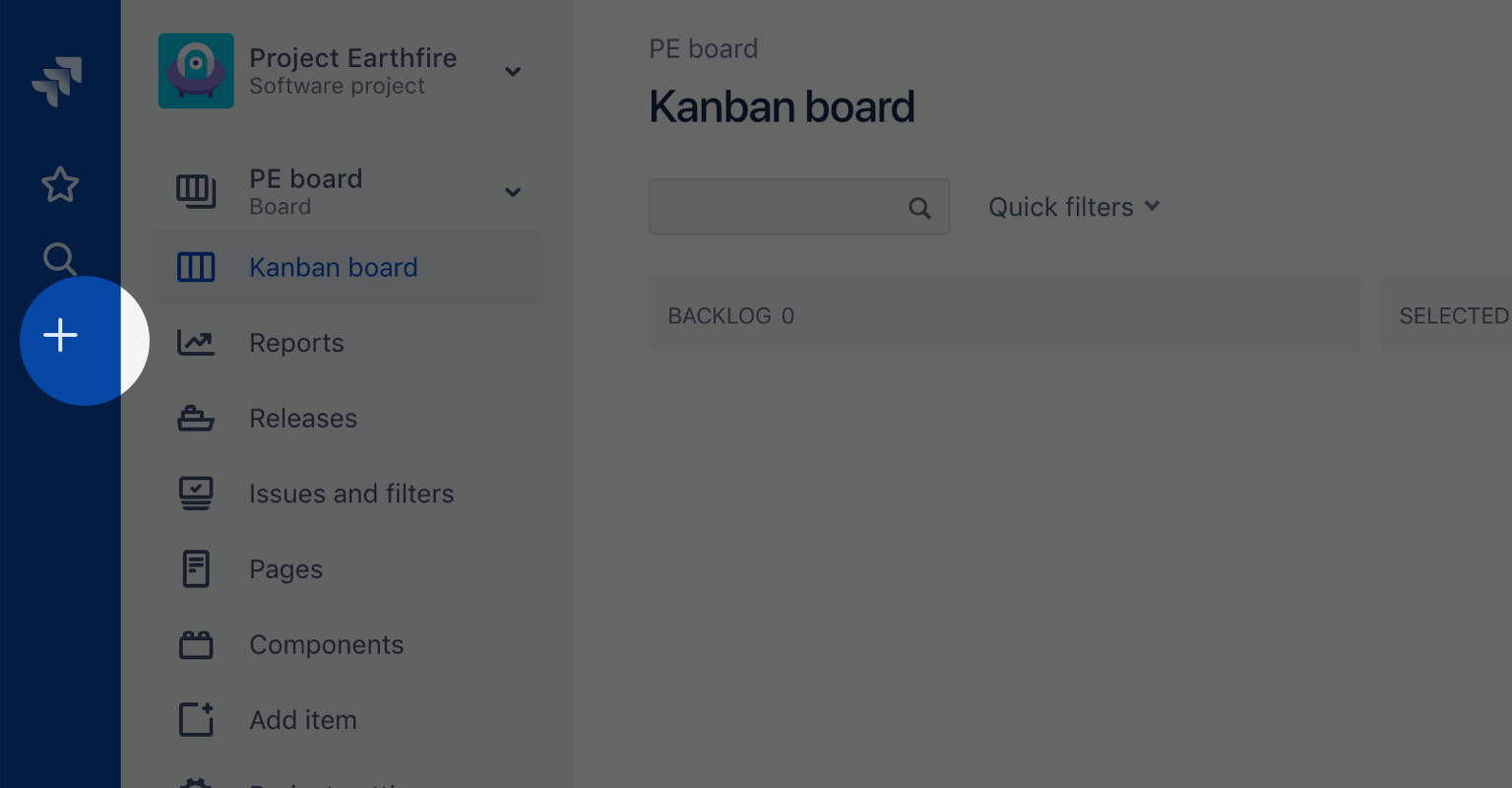
Task: Click the Releases ship icon
Action: 196,419
